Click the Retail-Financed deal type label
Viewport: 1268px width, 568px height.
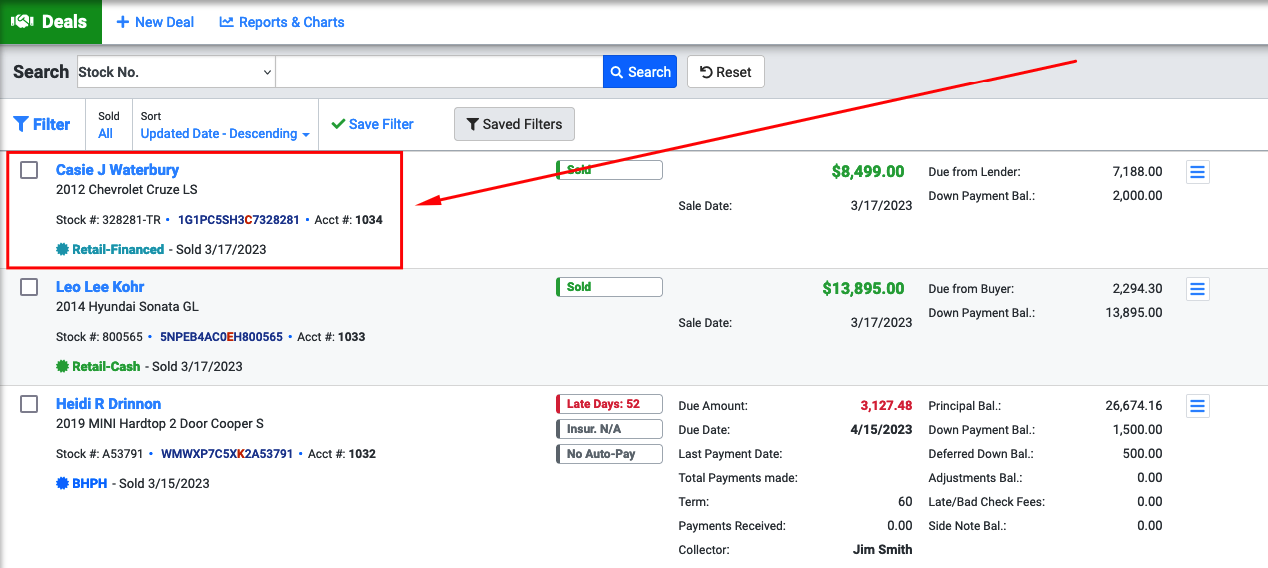[x=118, y=250]
